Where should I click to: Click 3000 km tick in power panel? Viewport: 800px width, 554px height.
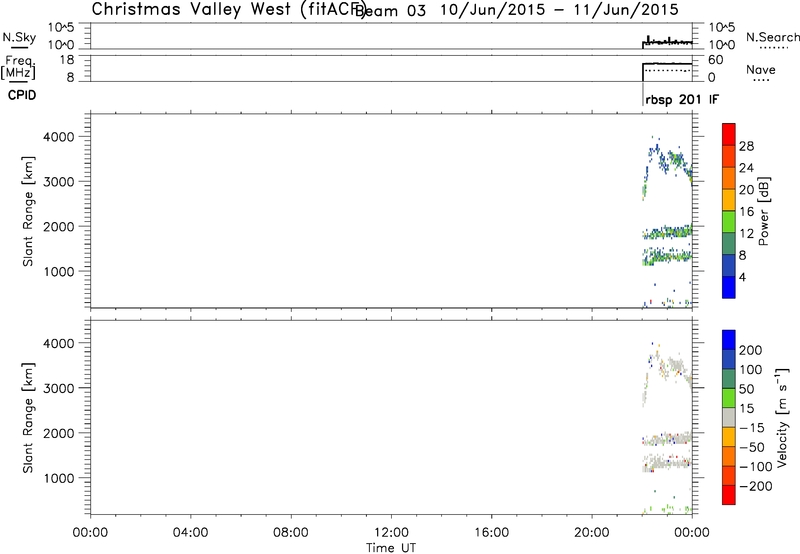click(x=59, y=182)
